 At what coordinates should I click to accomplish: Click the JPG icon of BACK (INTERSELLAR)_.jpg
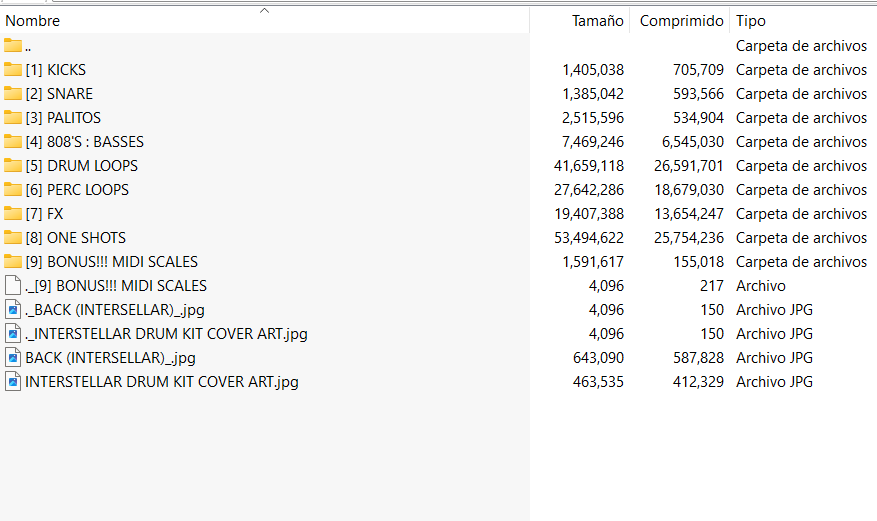(13, 358)
